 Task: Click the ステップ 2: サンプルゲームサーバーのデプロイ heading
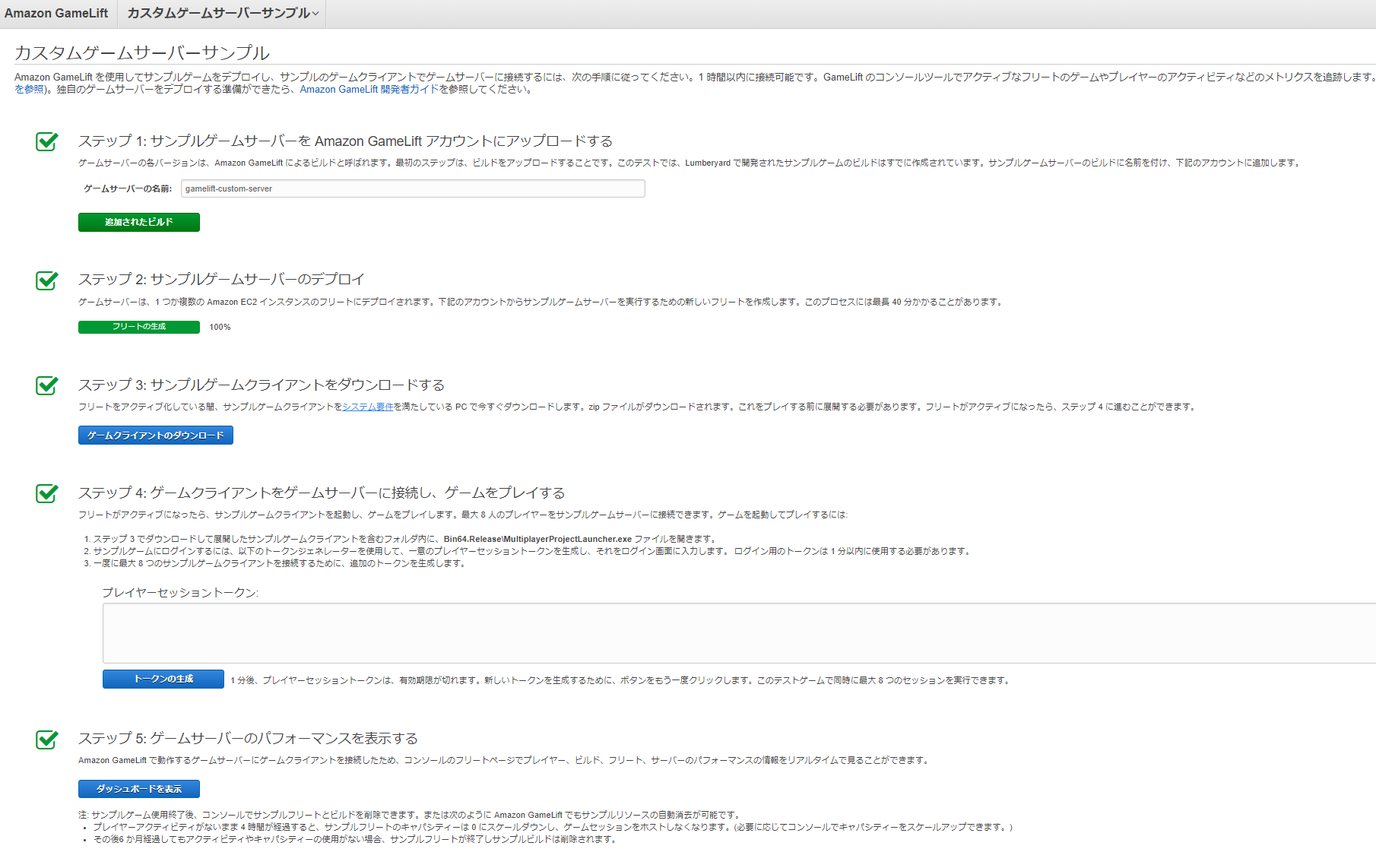[221, 280]
